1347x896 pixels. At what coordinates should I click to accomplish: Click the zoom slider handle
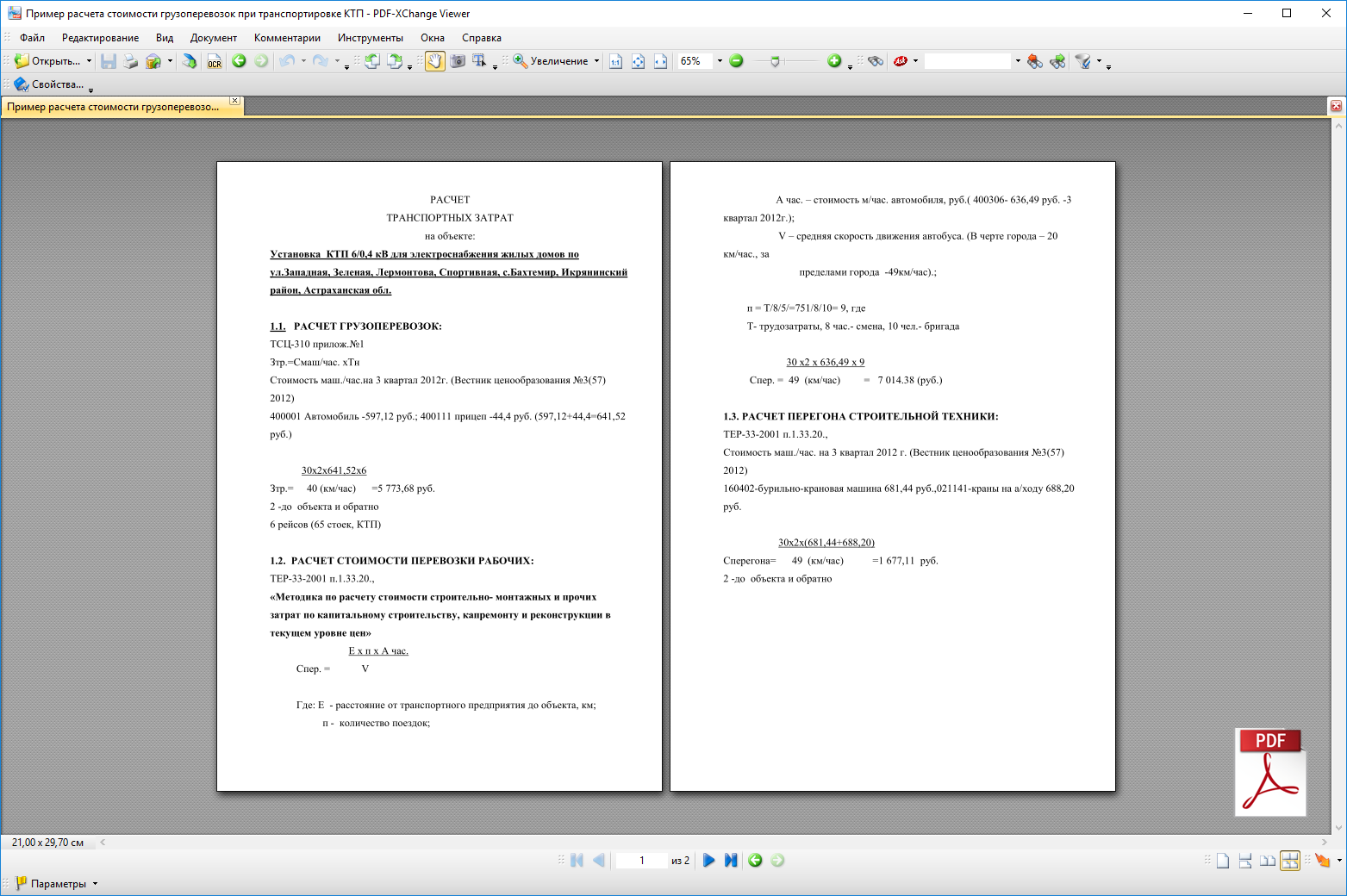tap(775, 61)
